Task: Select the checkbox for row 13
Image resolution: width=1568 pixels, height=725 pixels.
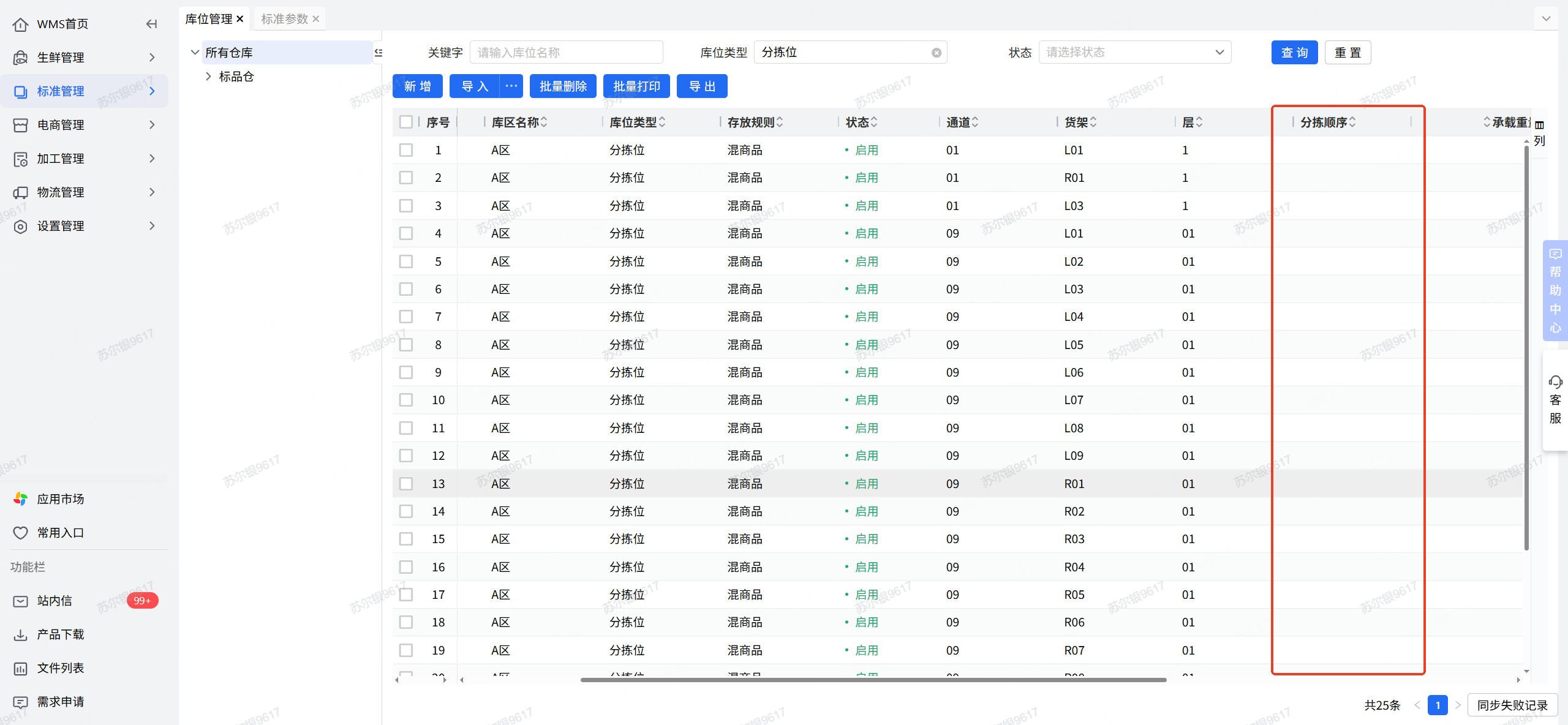Action: click(405, 484)
